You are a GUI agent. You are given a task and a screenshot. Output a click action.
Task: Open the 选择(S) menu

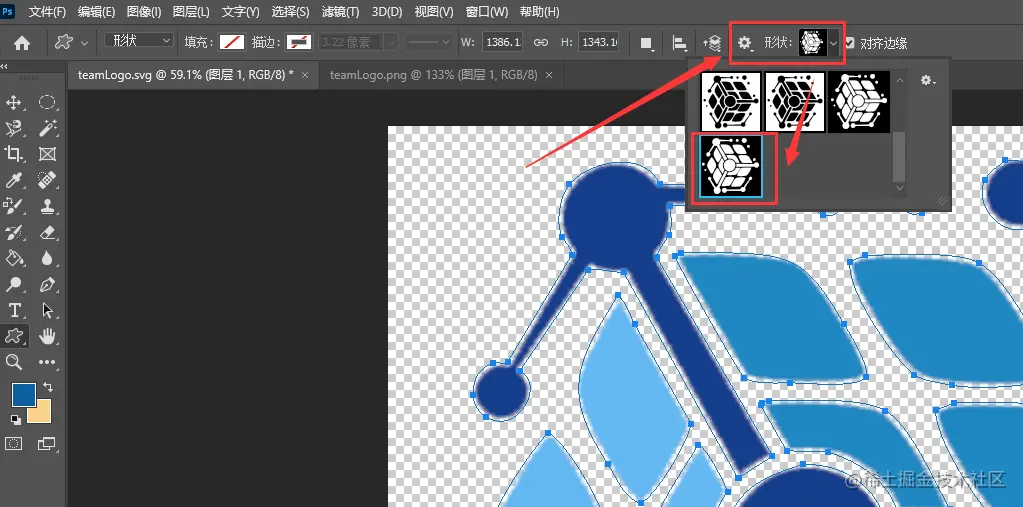pos(290,12)
